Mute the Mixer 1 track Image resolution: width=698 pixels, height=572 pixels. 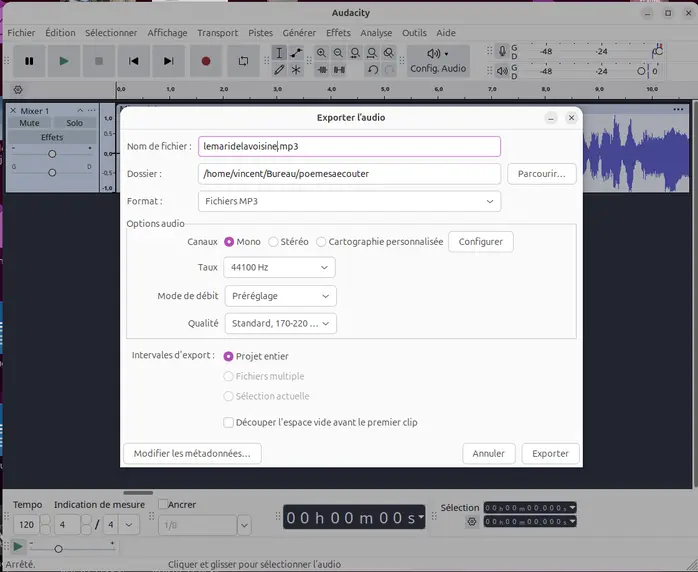(x=29, y=123)
